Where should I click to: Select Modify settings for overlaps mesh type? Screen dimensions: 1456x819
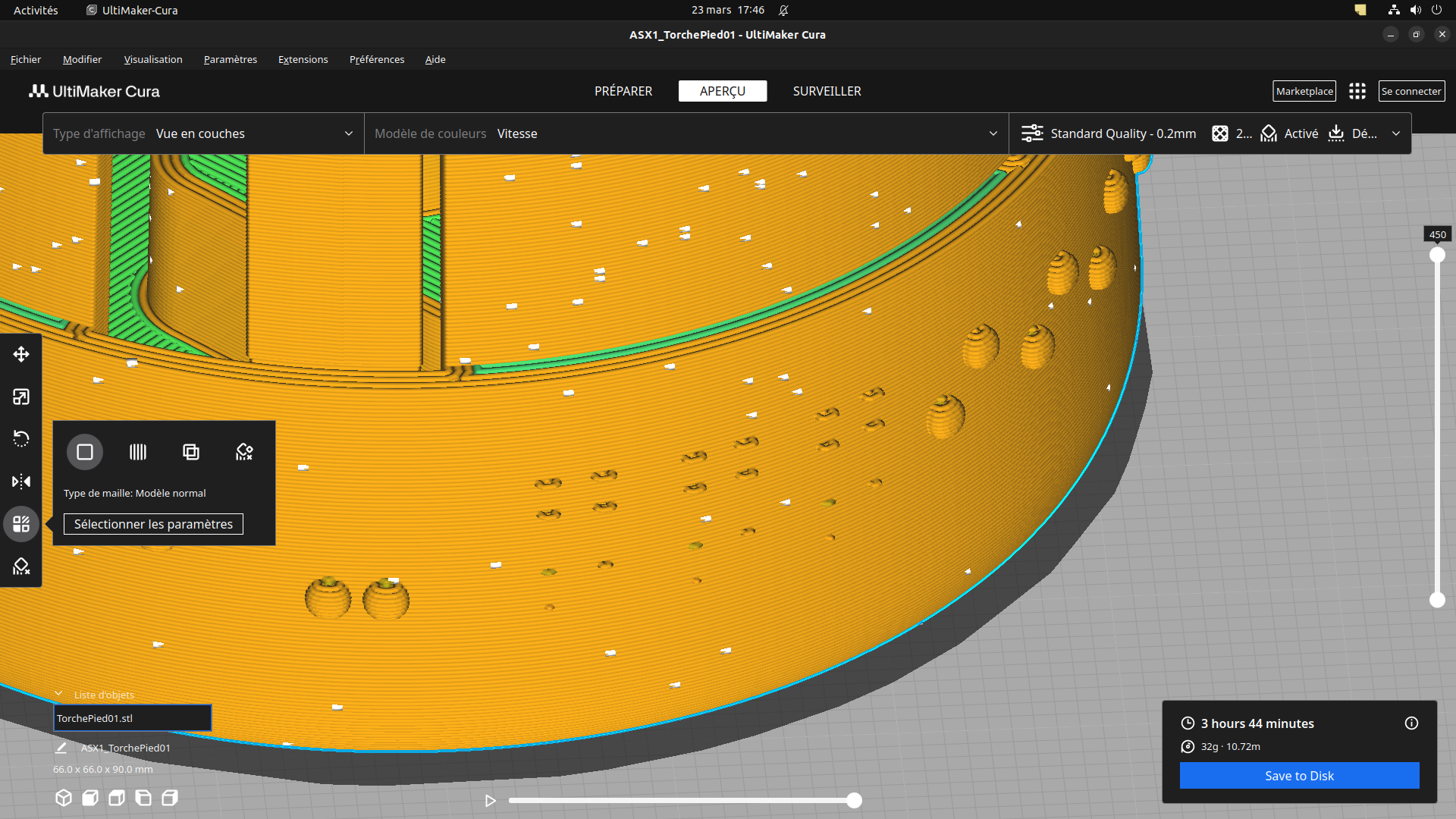pyautogui.click(x=191, y=452)
